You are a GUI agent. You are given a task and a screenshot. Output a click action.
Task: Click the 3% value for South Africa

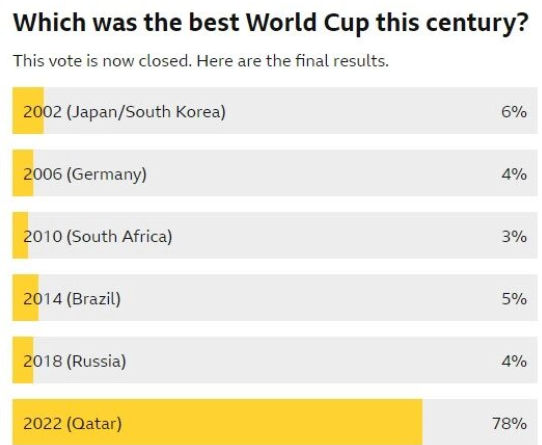pyautogui.click(x=514, y=237)
